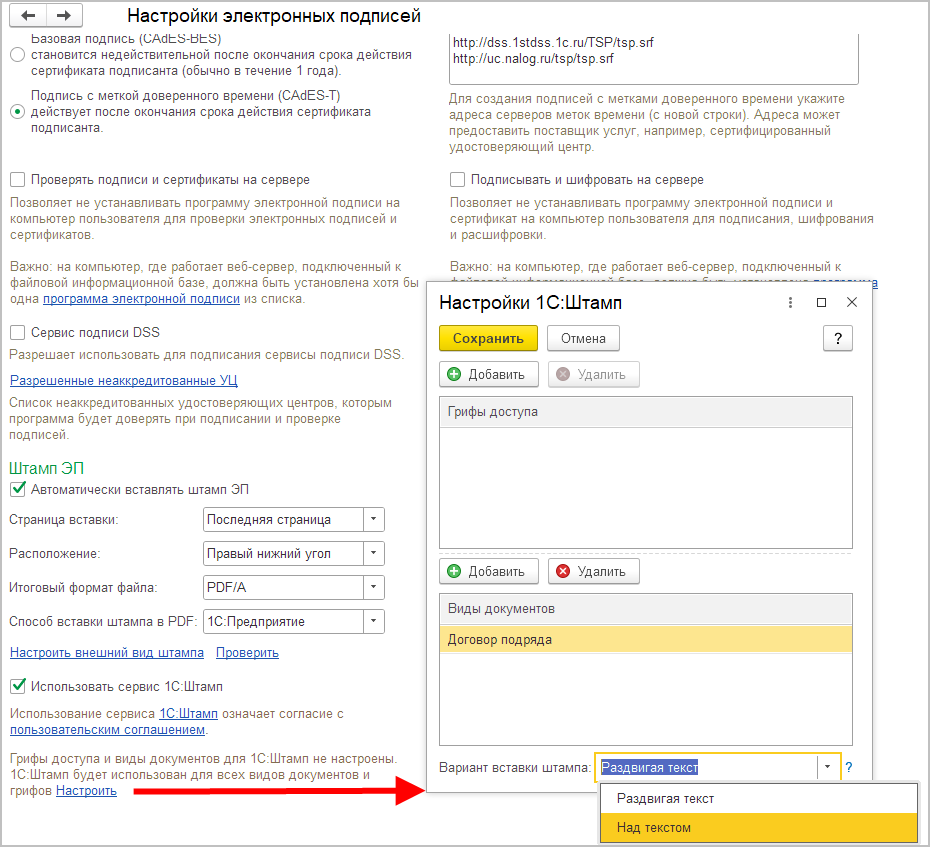Add an access stamp with upper Добавить

pyautogui.click(x=489, y=375)
